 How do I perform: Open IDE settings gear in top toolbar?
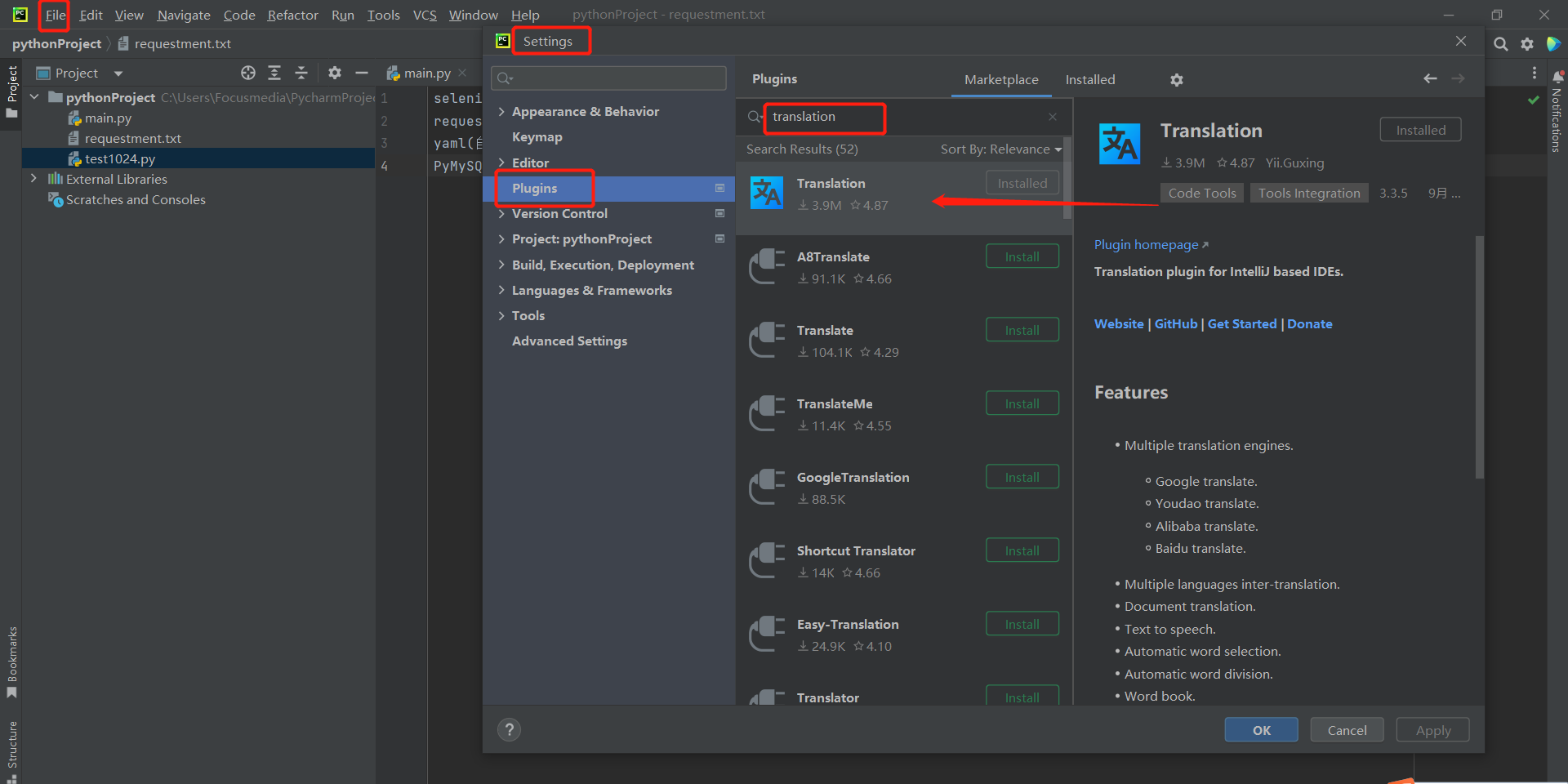click(1527, 44)
